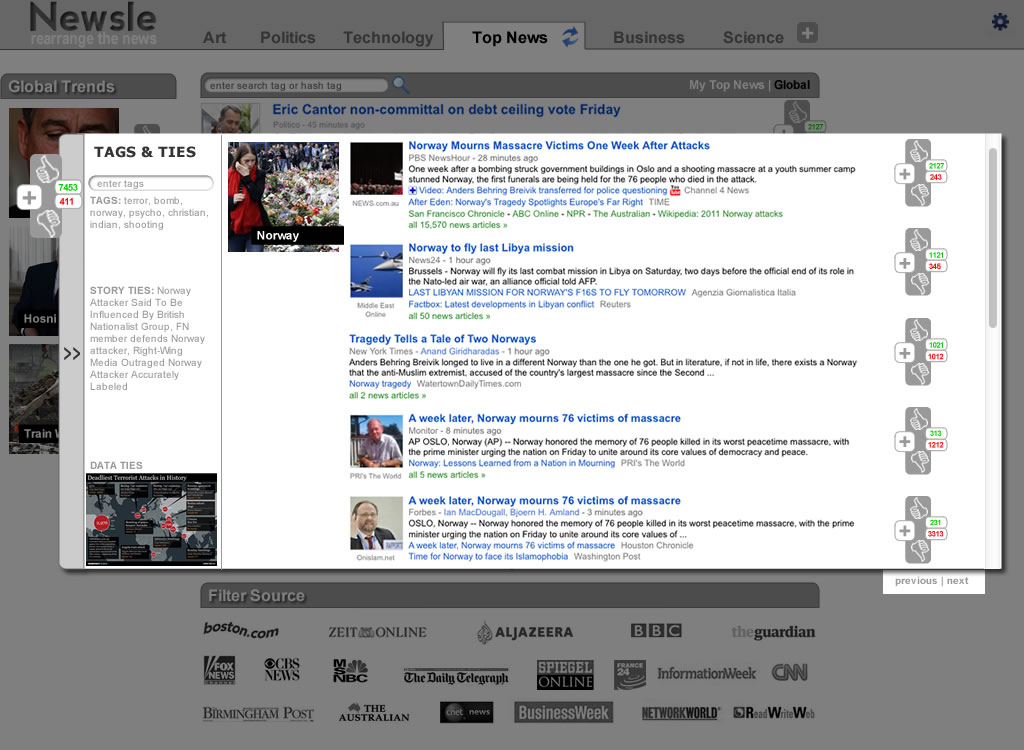Expand the Anders Behring Breivik video item

tap(413, 191)
